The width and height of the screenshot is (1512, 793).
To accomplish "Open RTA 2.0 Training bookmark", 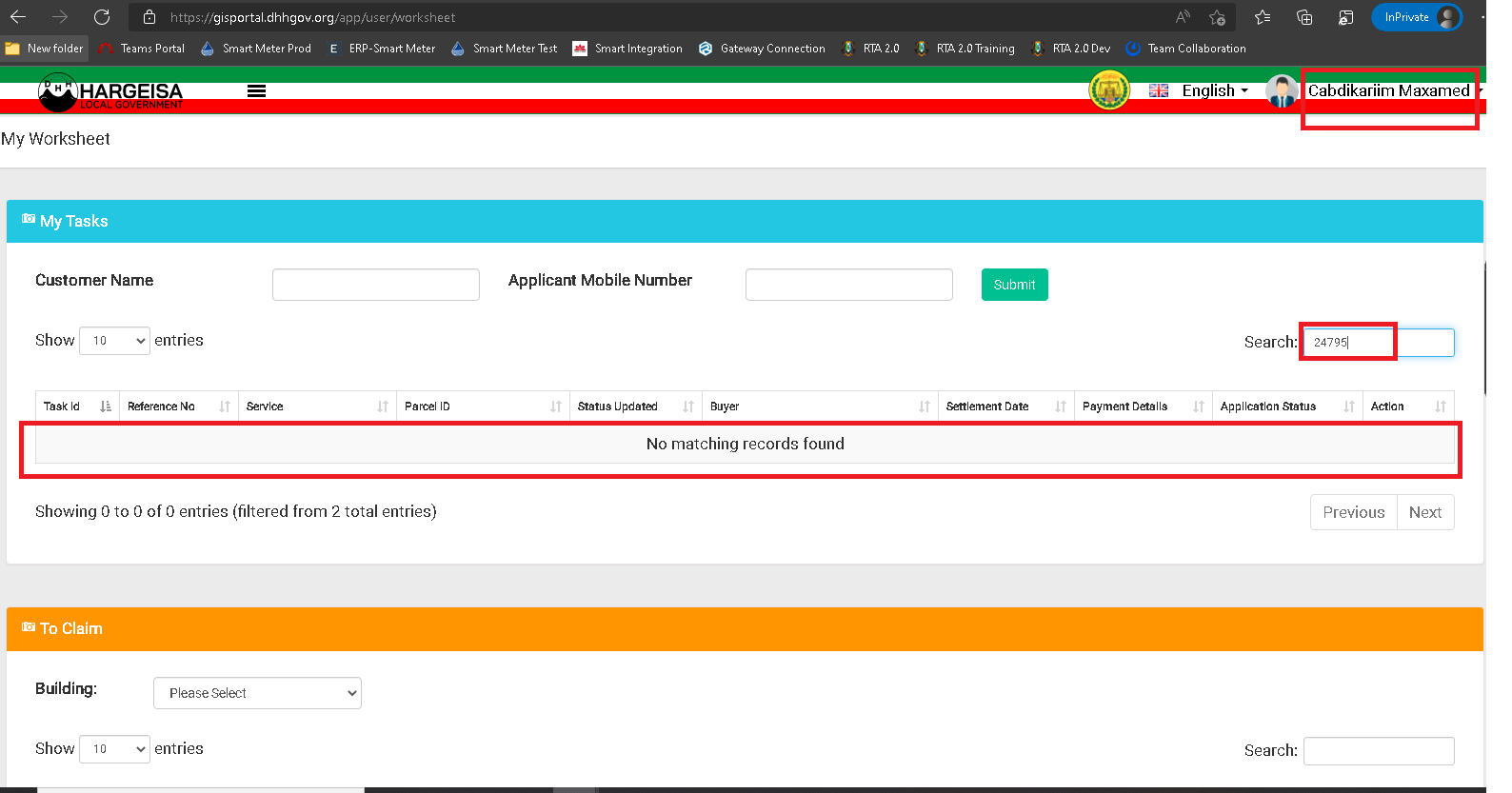I will pyautogui.click(x=965, y=49).
